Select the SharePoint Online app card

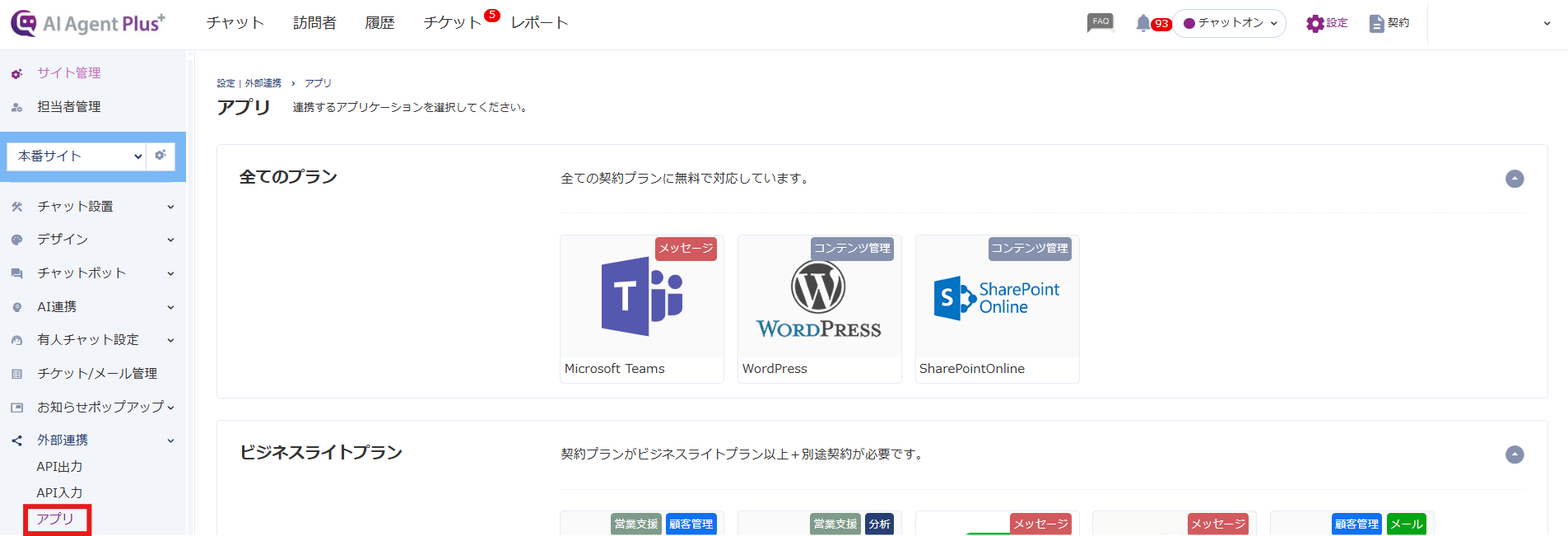(998, 309)
